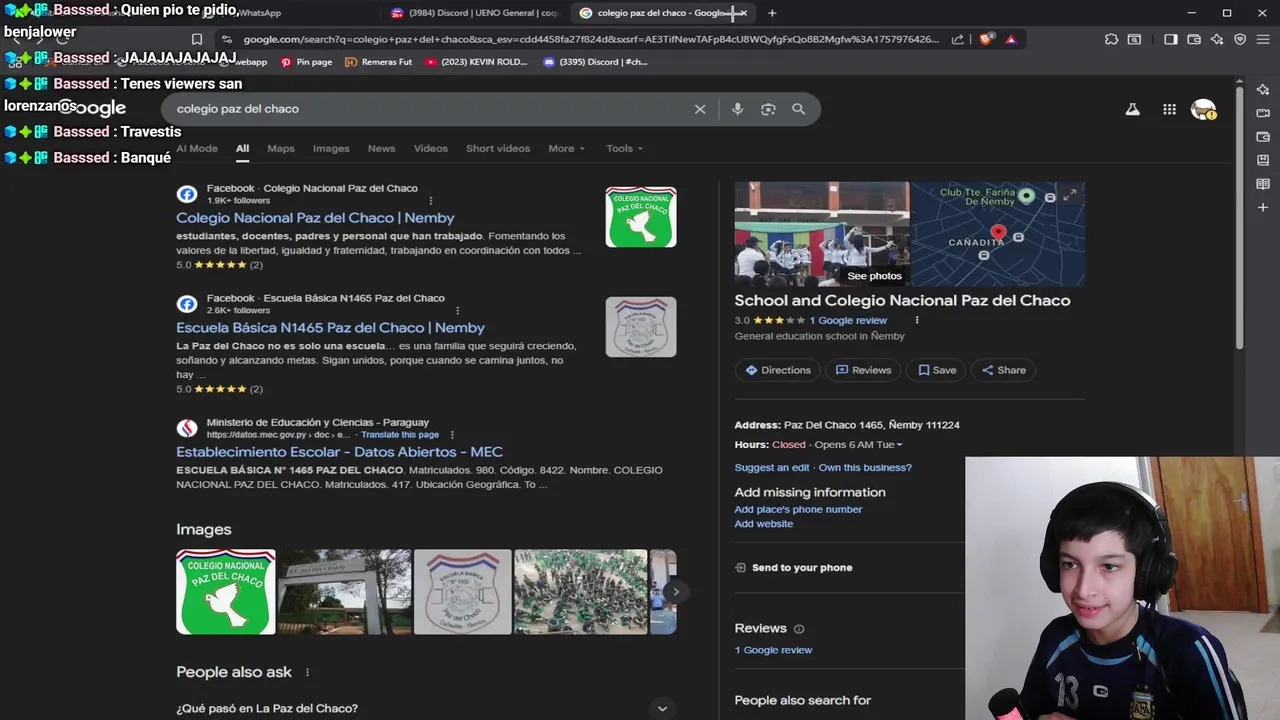Open info icon beside Reviews heading
Screen dimensions: 1280x720
coord(799,629)
